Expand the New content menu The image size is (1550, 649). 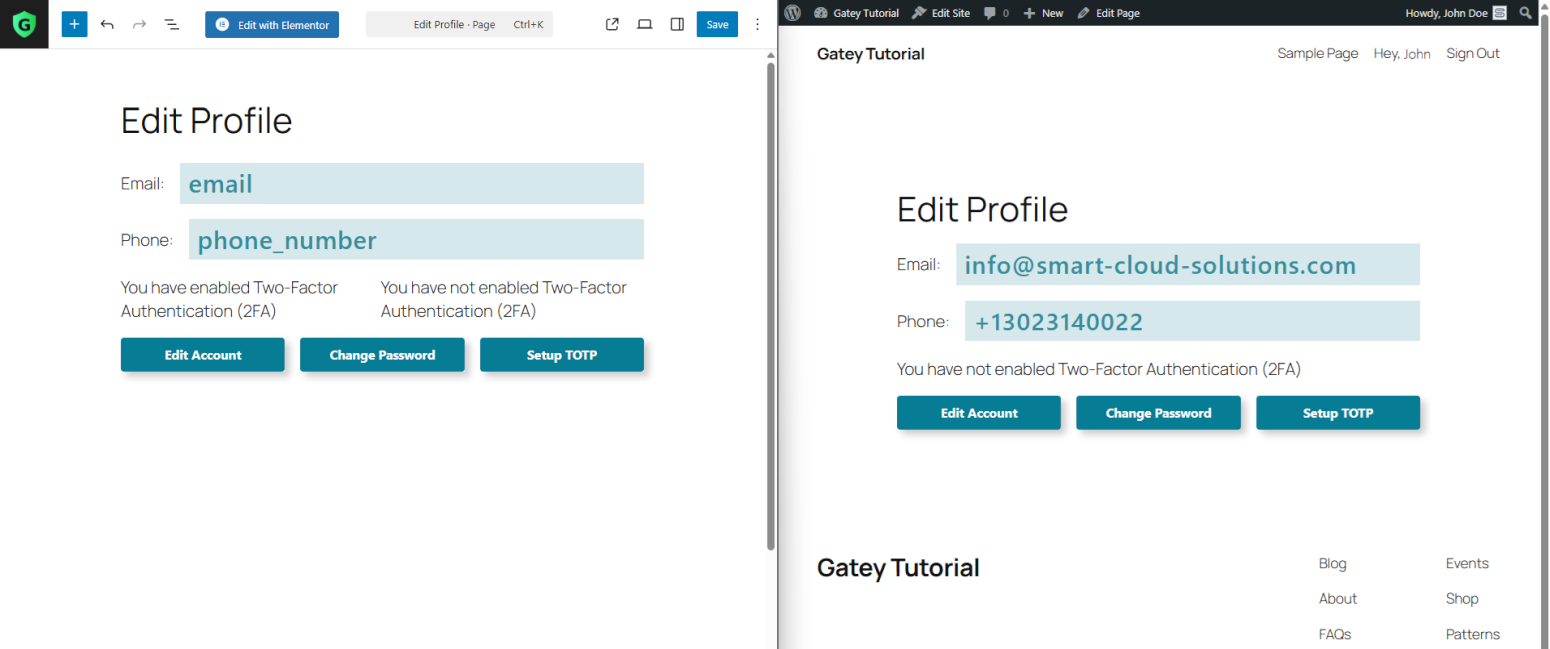tap(1043, 13)
